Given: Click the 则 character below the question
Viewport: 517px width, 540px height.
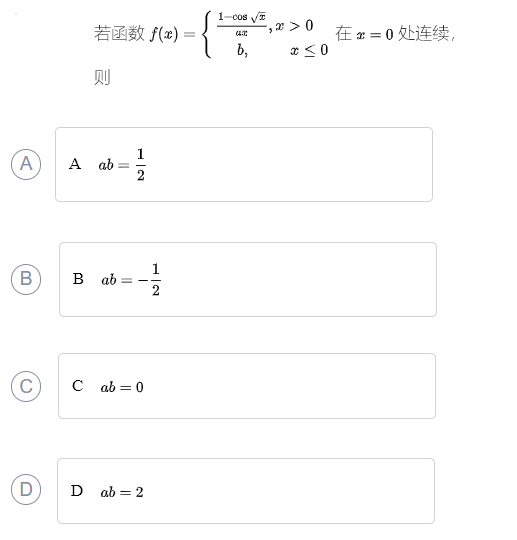Looking at the screenshot, I should tap(102, 77).
